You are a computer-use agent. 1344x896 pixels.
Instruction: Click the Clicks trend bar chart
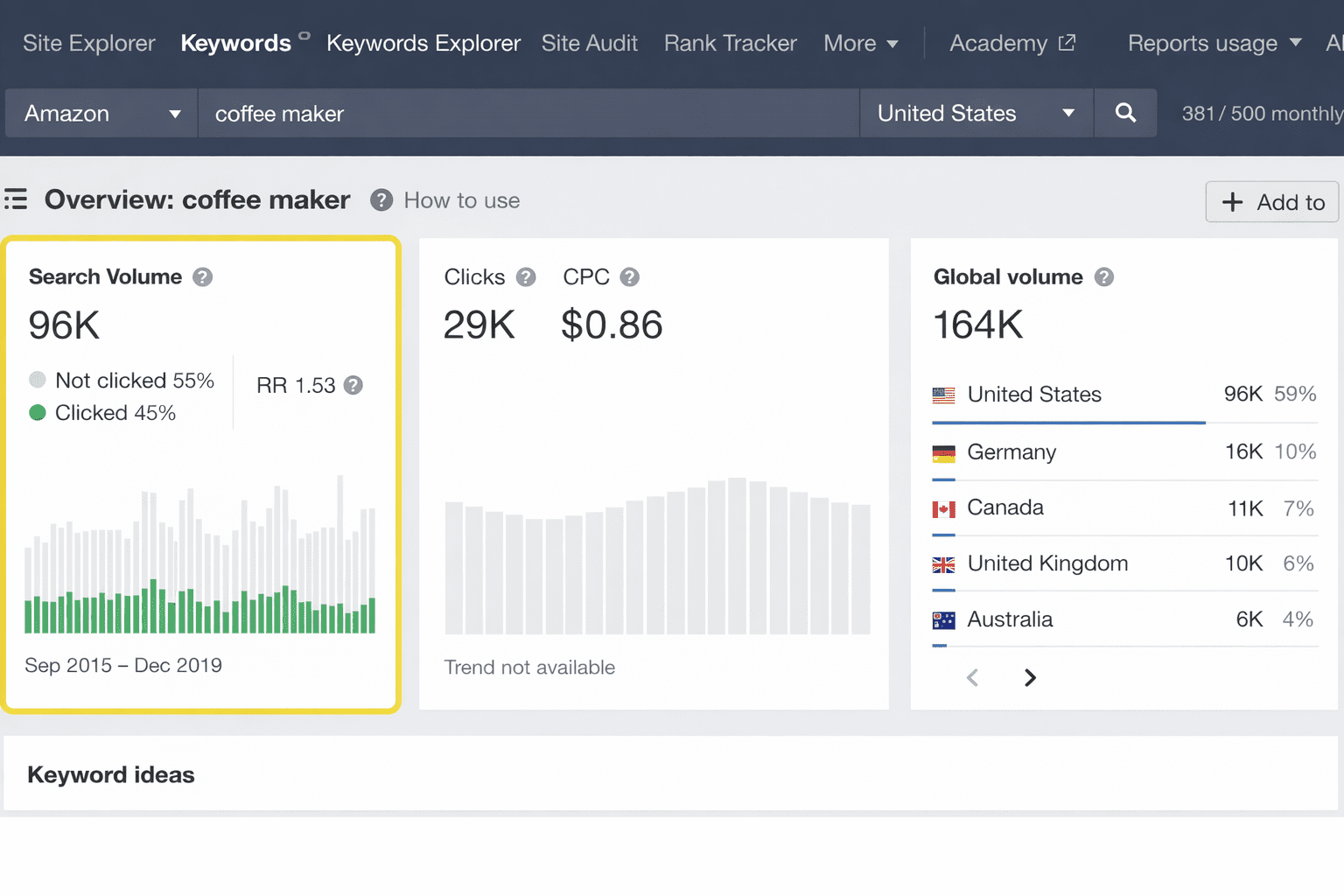tap(657, 556)
